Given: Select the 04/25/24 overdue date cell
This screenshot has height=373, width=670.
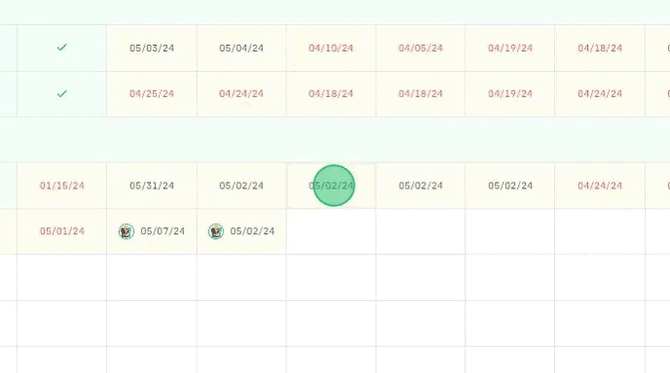Looking at the screenshot, I should [152, 94].
